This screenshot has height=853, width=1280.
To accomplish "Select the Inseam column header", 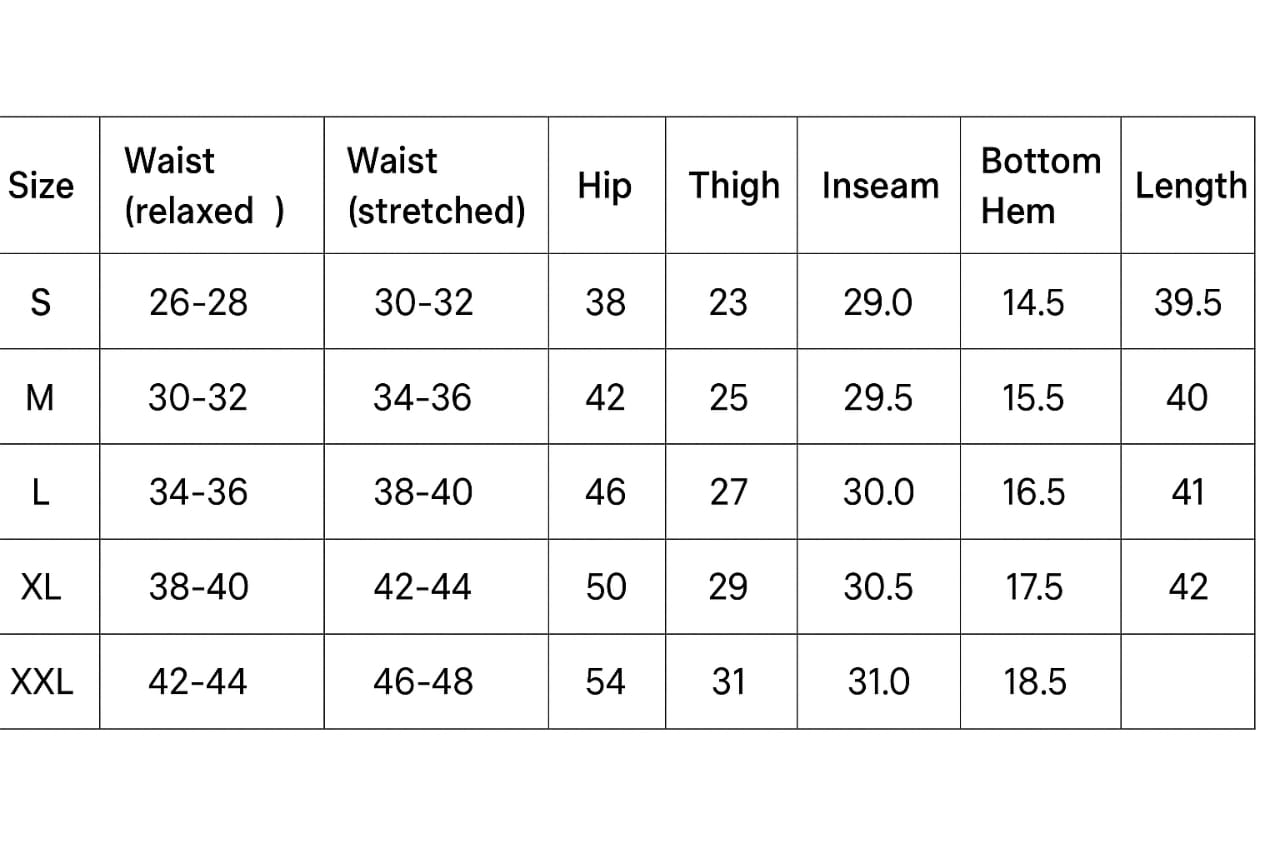I will (880, 186).
